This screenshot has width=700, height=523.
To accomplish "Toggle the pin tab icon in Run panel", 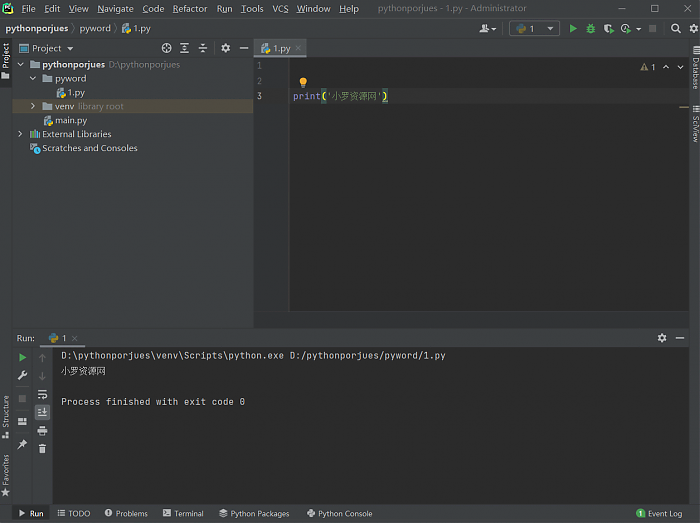I will (22, 444).
